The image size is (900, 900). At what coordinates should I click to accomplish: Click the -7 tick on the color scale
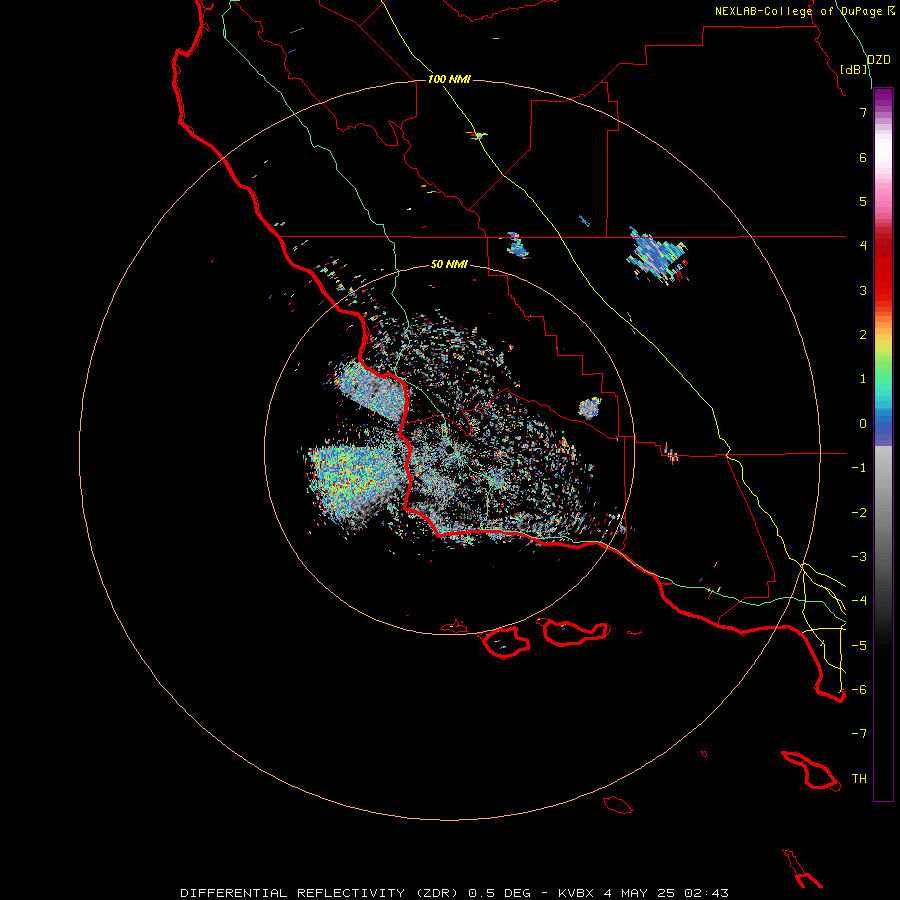coord(859,734)
